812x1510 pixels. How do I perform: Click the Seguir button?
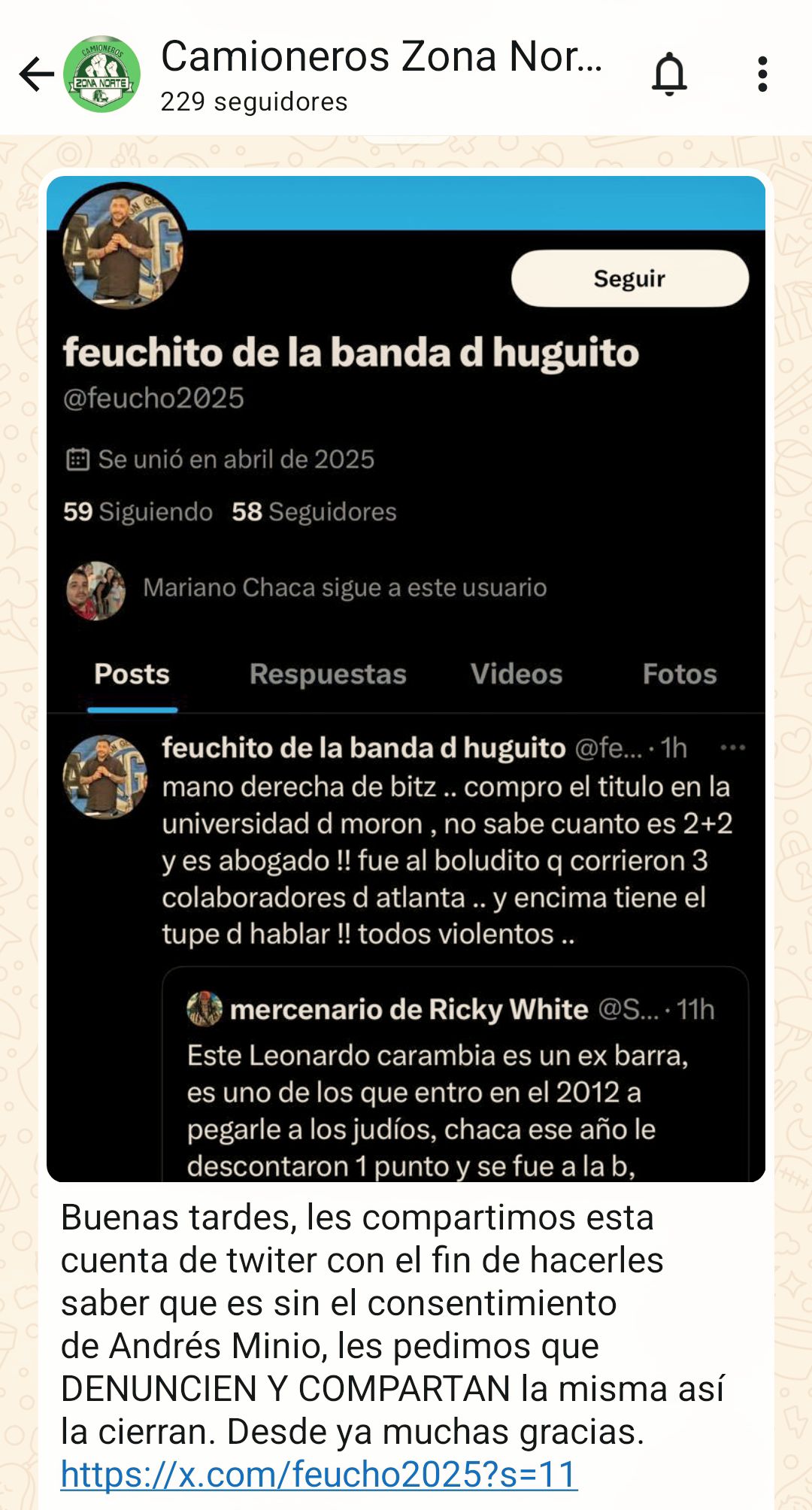630,278
